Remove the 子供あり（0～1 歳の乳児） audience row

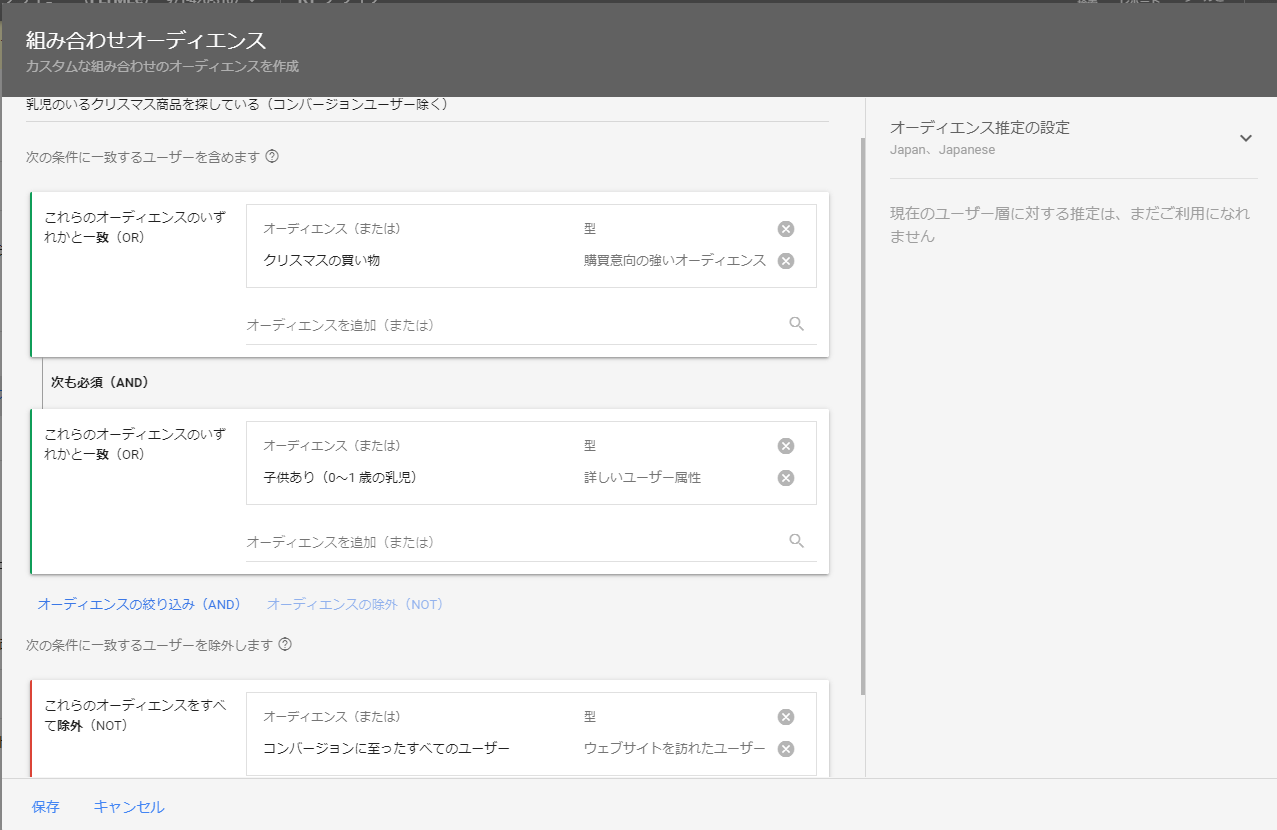click(x=786, y=478)
